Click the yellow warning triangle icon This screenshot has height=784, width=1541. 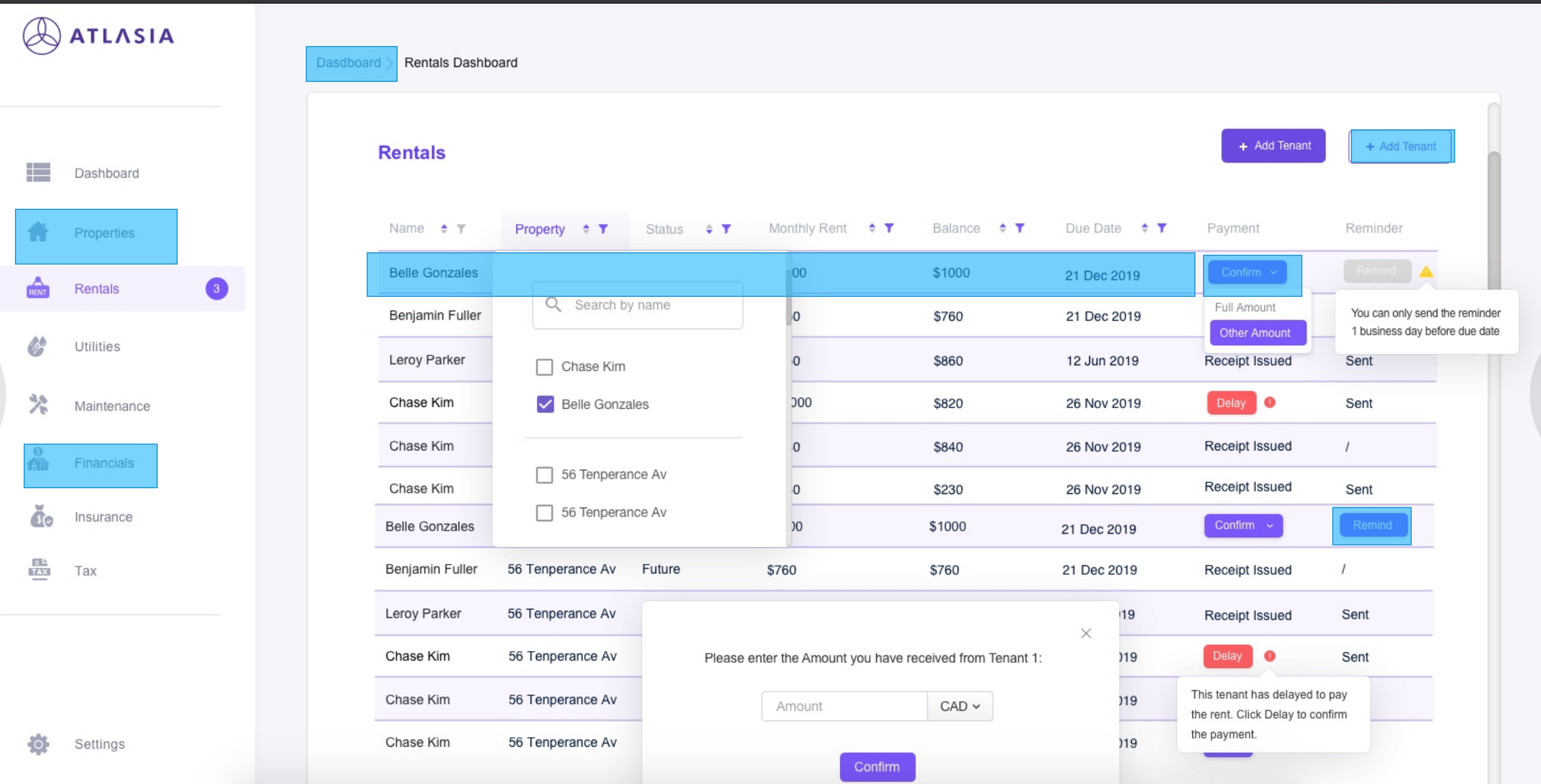click(1426, 271)
